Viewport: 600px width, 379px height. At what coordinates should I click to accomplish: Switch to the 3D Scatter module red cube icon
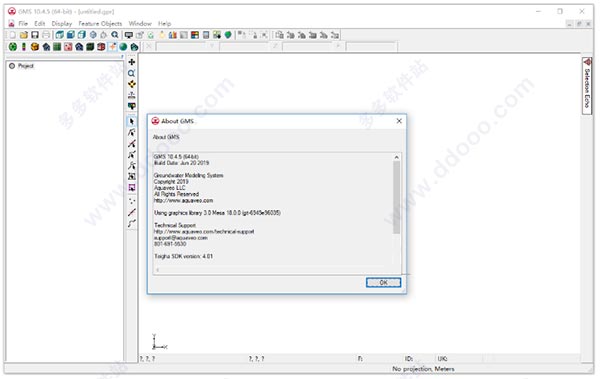click(101, 47)
